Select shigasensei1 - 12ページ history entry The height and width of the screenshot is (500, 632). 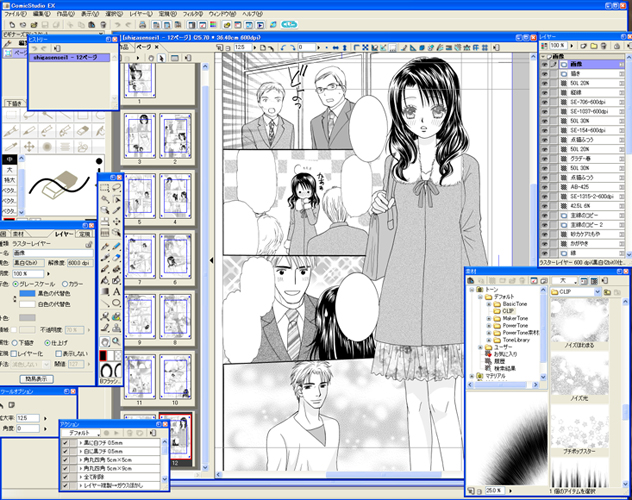pyautogui.click(x=69, y=58)
